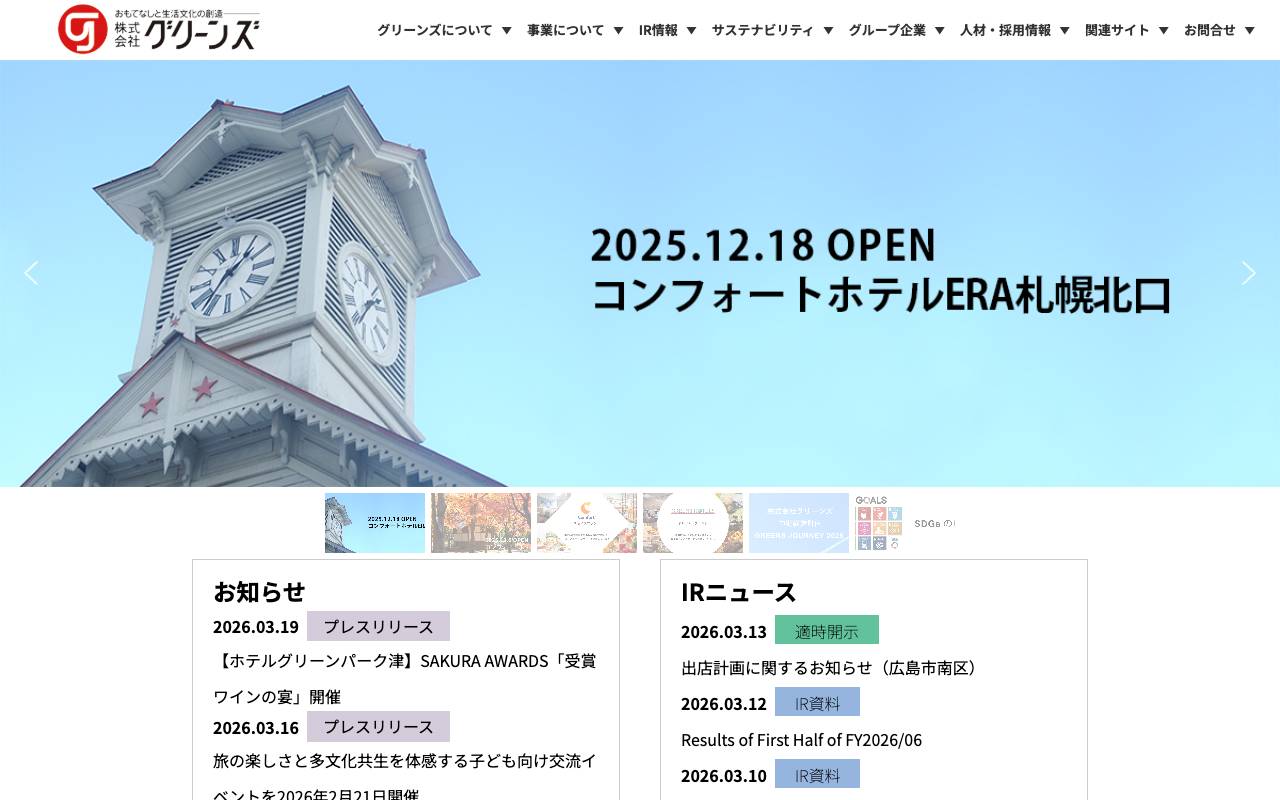Screen dimensions: 1280x800
Task: Select the コンフォートホテル slide thumbnail
Action: pos(374,522)
